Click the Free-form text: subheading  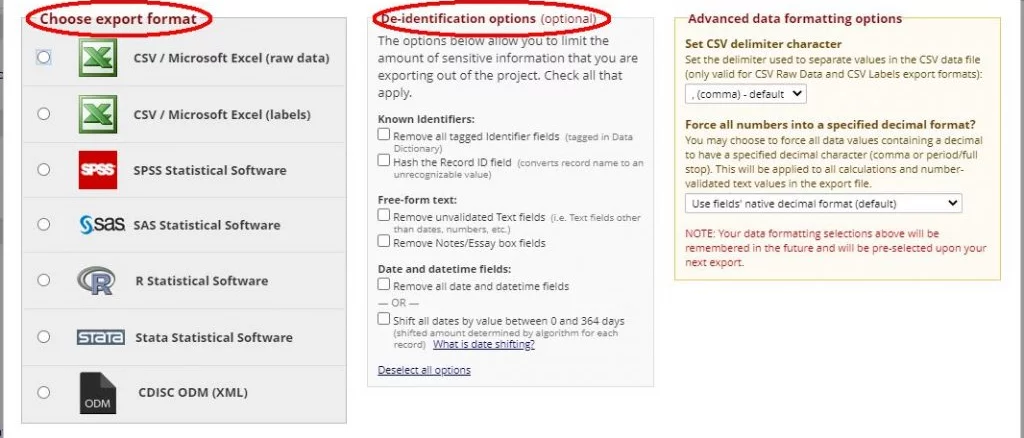(x=417, y=200)
